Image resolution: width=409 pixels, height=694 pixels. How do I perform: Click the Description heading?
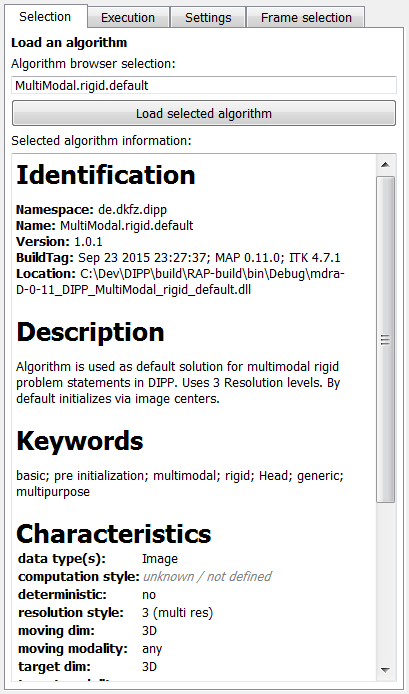click(x=90, y=332)
